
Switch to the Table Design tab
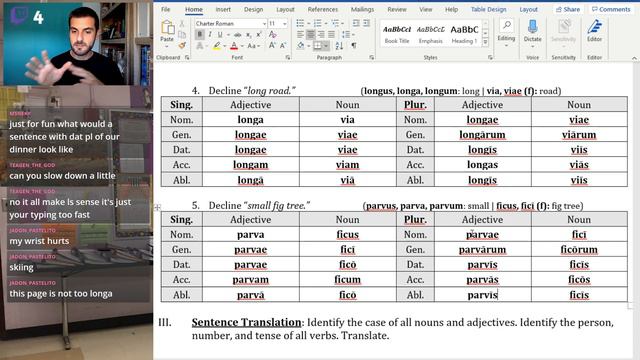click(x=488, y=9)
